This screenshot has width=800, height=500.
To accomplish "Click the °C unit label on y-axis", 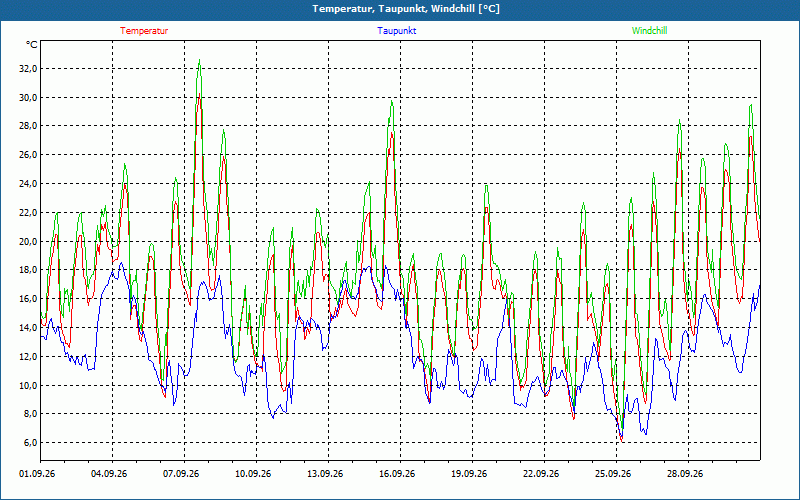I will pos(32,45).
